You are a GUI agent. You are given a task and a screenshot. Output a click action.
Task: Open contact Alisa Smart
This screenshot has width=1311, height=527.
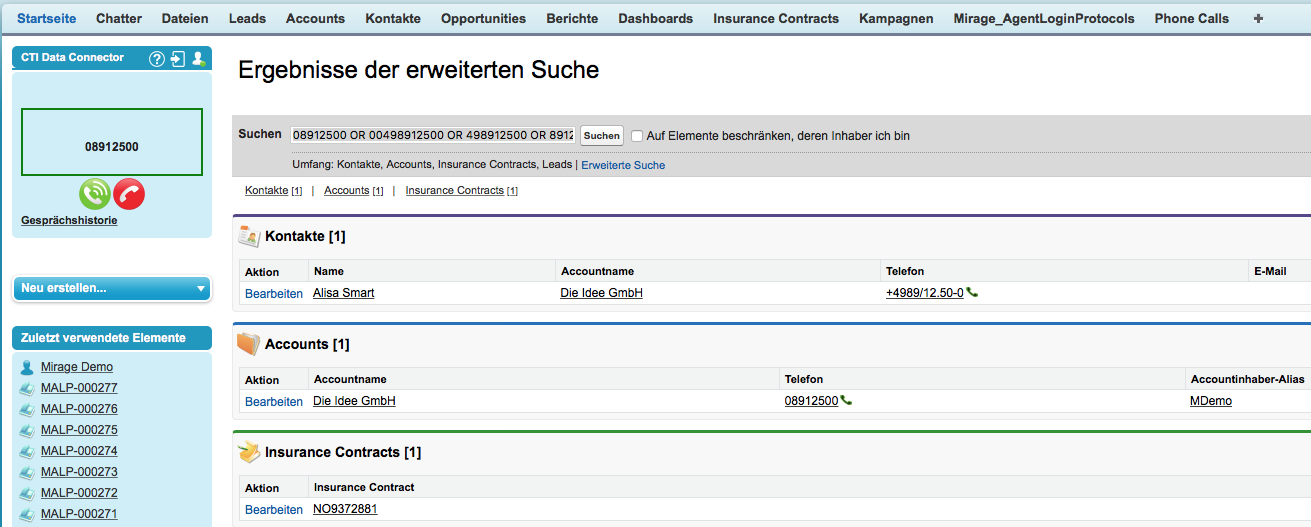(x=344, y=293)
